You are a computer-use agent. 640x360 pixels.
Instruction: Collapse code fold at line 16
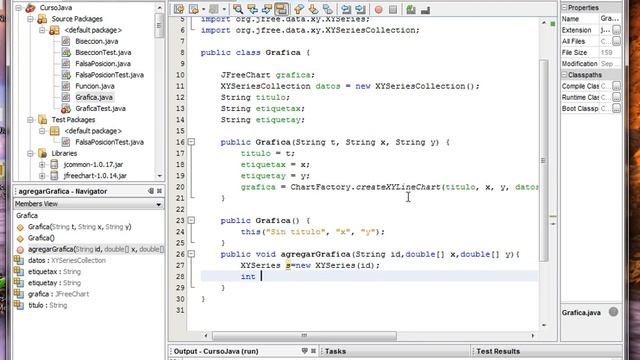click(x=191, y=142)
